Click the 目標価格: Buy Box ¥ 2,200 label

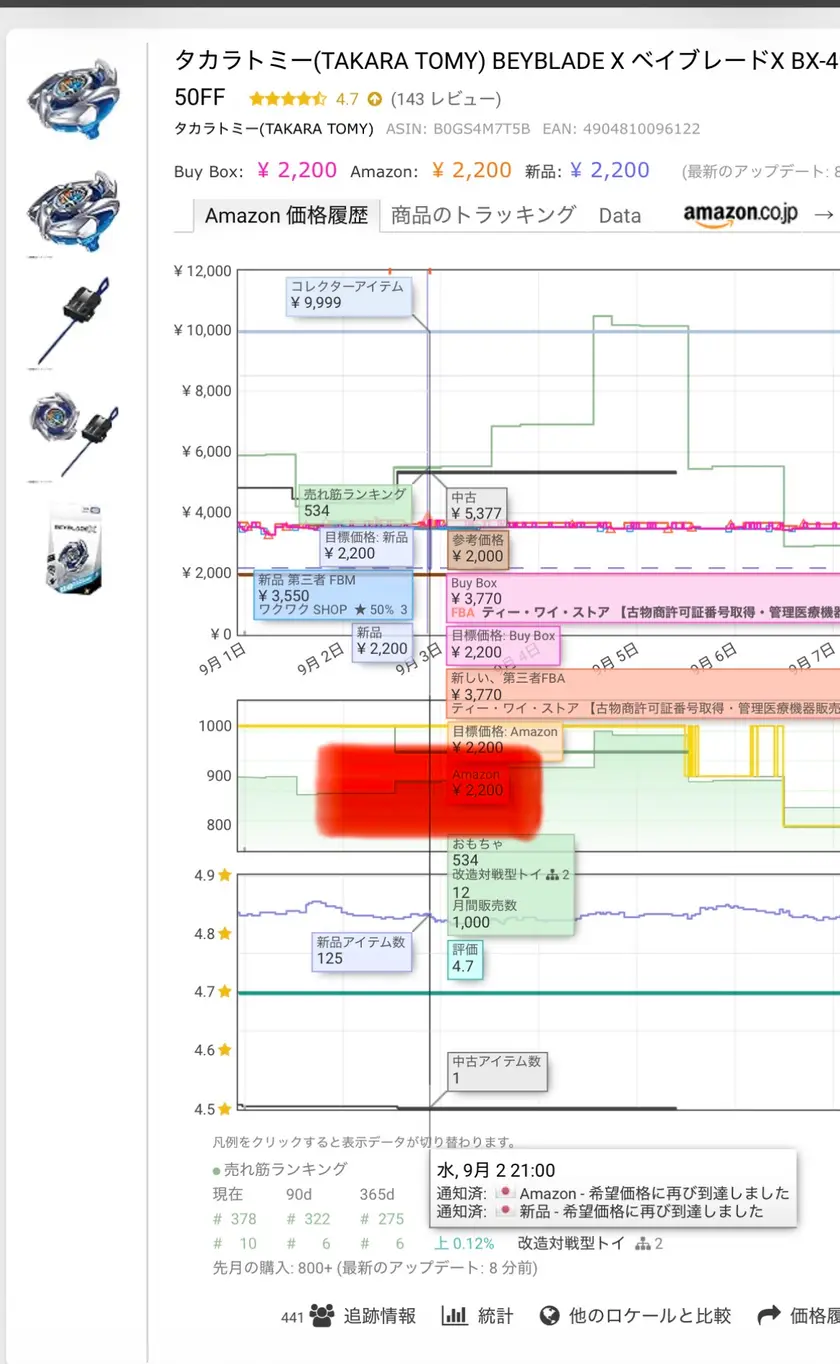coord(503,644)
